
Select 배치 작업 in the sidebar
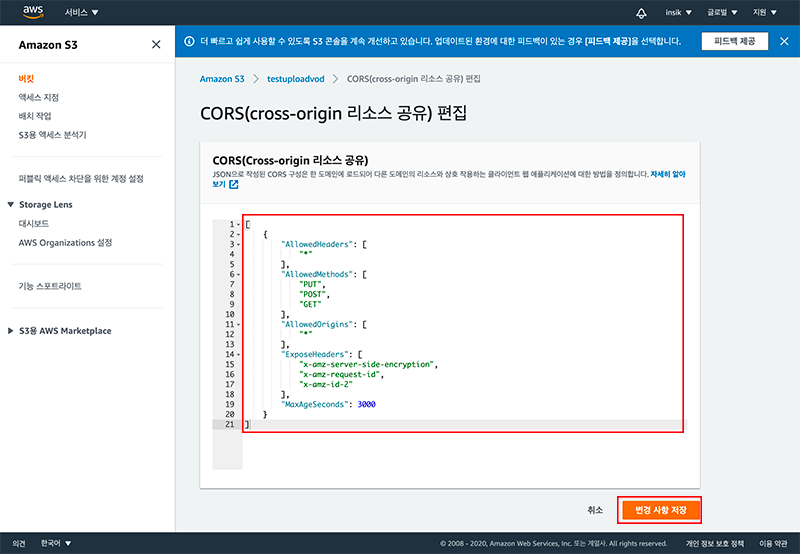coord(35,116)
